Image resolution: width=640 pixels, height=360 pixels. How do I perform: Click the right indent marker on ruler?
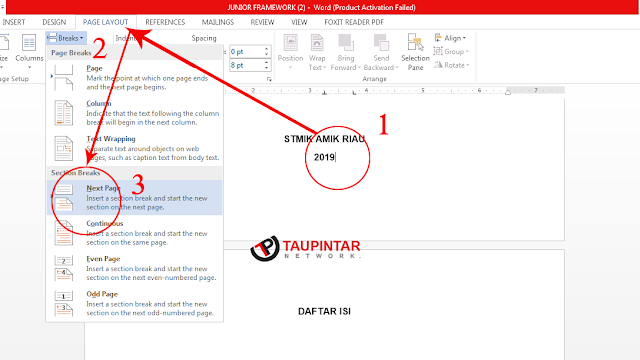pyautogui.click(x=507, y=92)
